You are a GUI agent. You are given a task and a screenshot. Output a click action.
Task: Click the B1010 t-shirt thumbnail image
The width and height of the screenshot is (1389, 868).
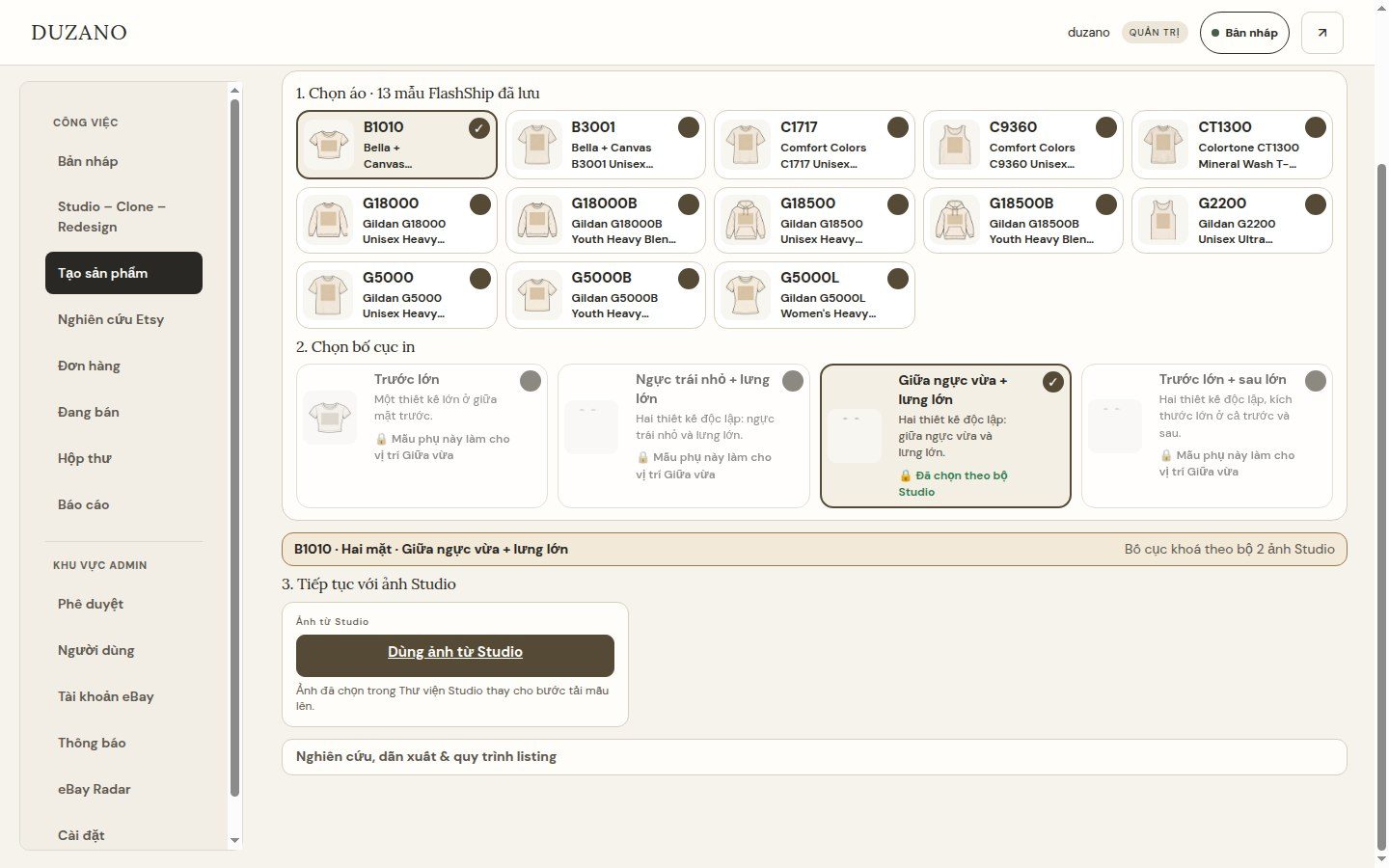coord(329,145)
